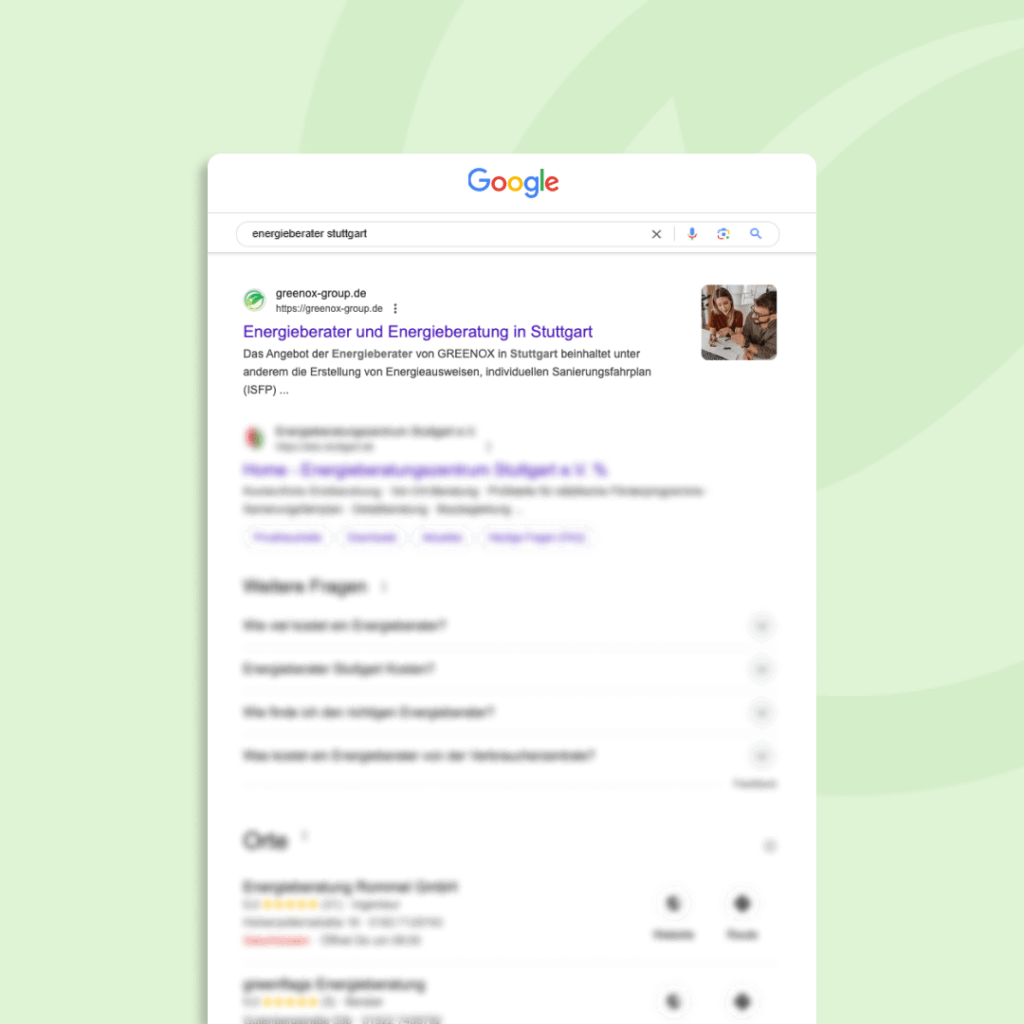Start voice search with microphone icon

pyautogui.click(x=692, y=234)
